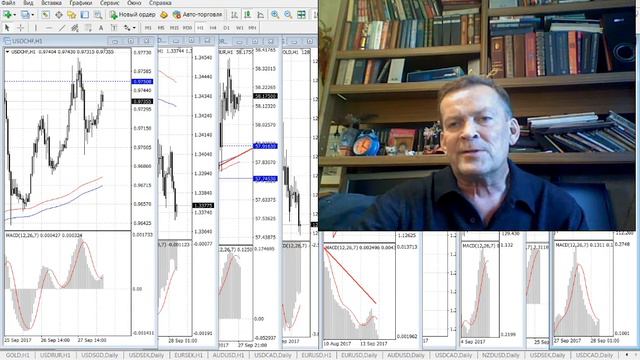Open the Файл menu
640x360 pixels.
tap(9, 3)
